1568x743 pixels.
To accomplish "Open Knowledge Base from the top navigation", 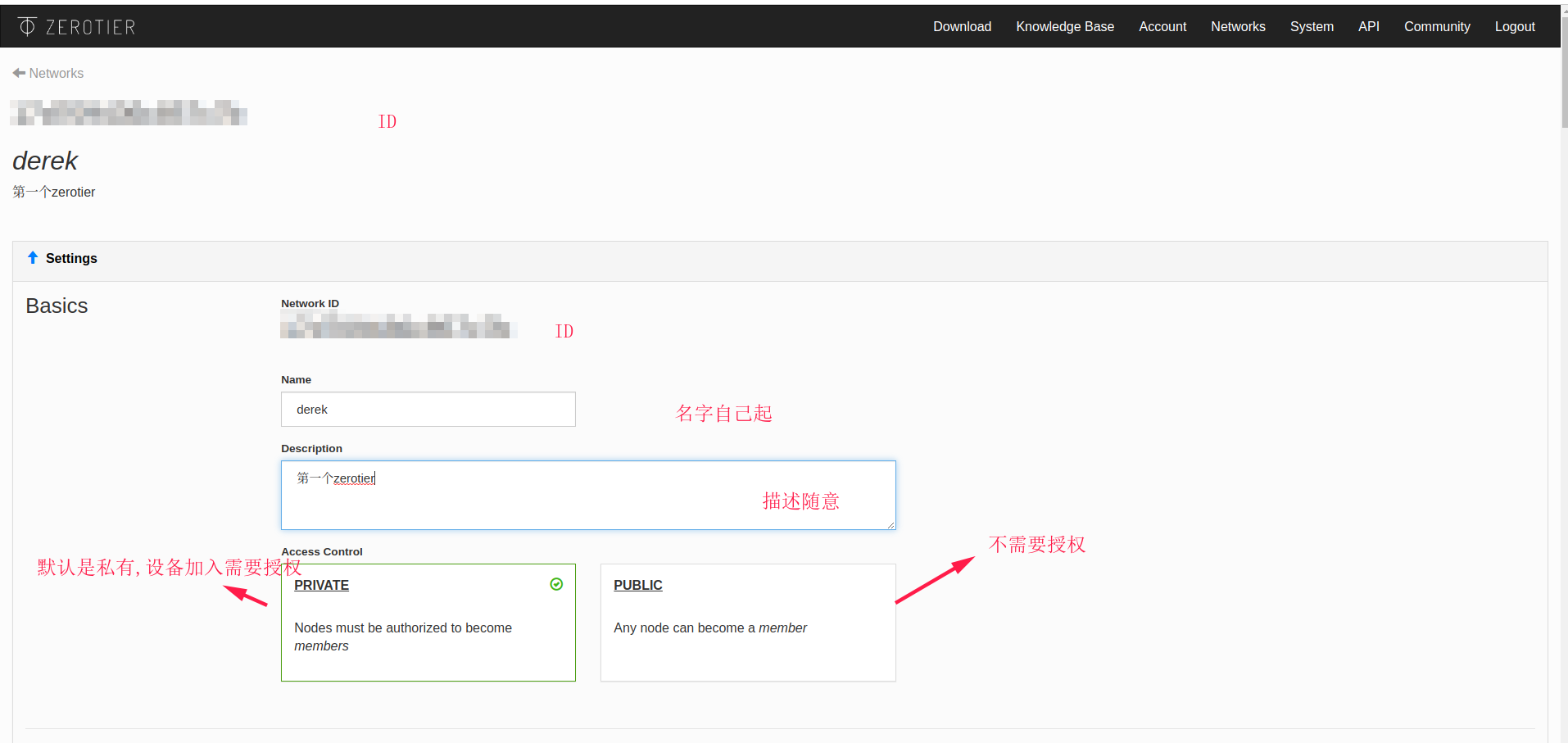I will point(1064,26).
